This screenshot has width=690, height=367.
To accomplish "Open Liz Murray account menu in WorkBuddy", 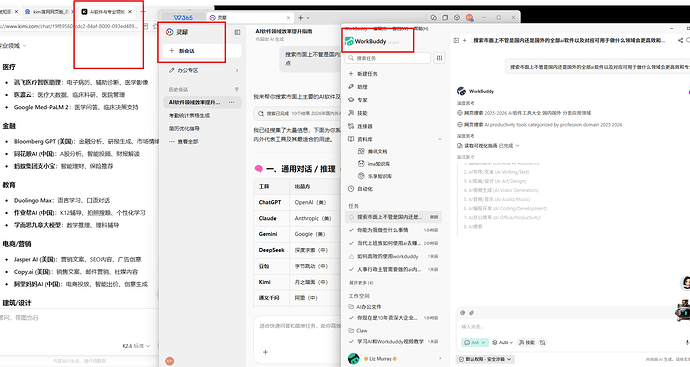I will coord(394,359).
